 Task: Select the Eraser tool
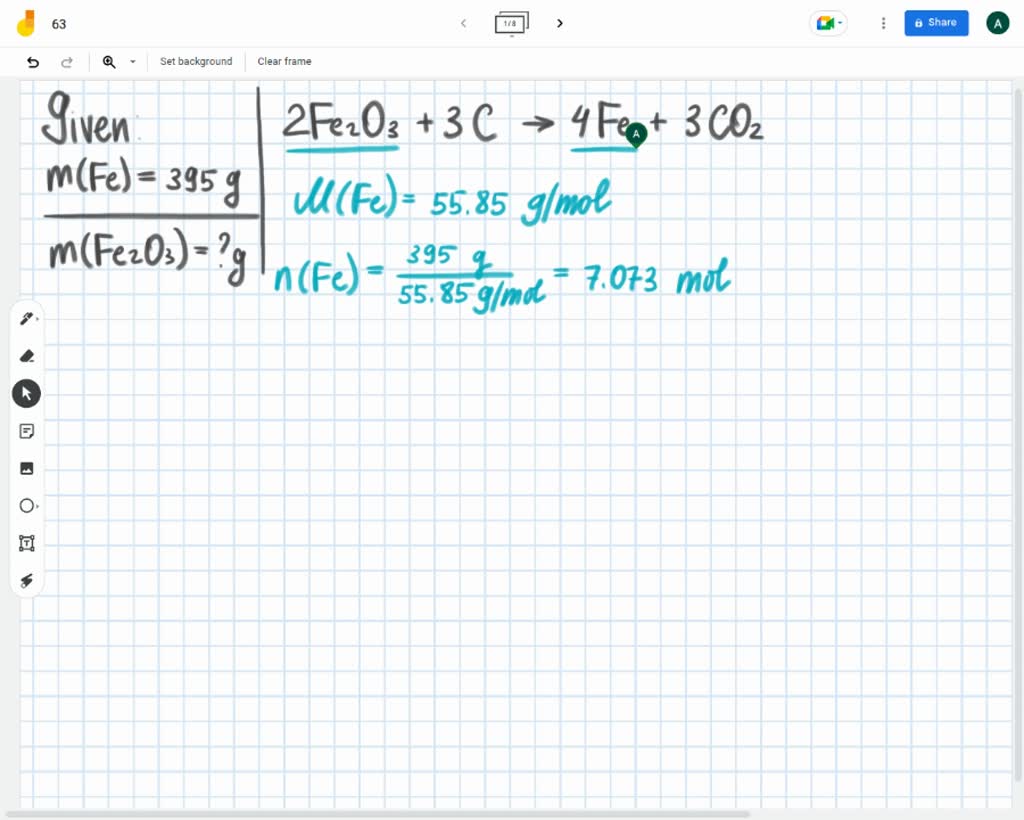(26, 356)
